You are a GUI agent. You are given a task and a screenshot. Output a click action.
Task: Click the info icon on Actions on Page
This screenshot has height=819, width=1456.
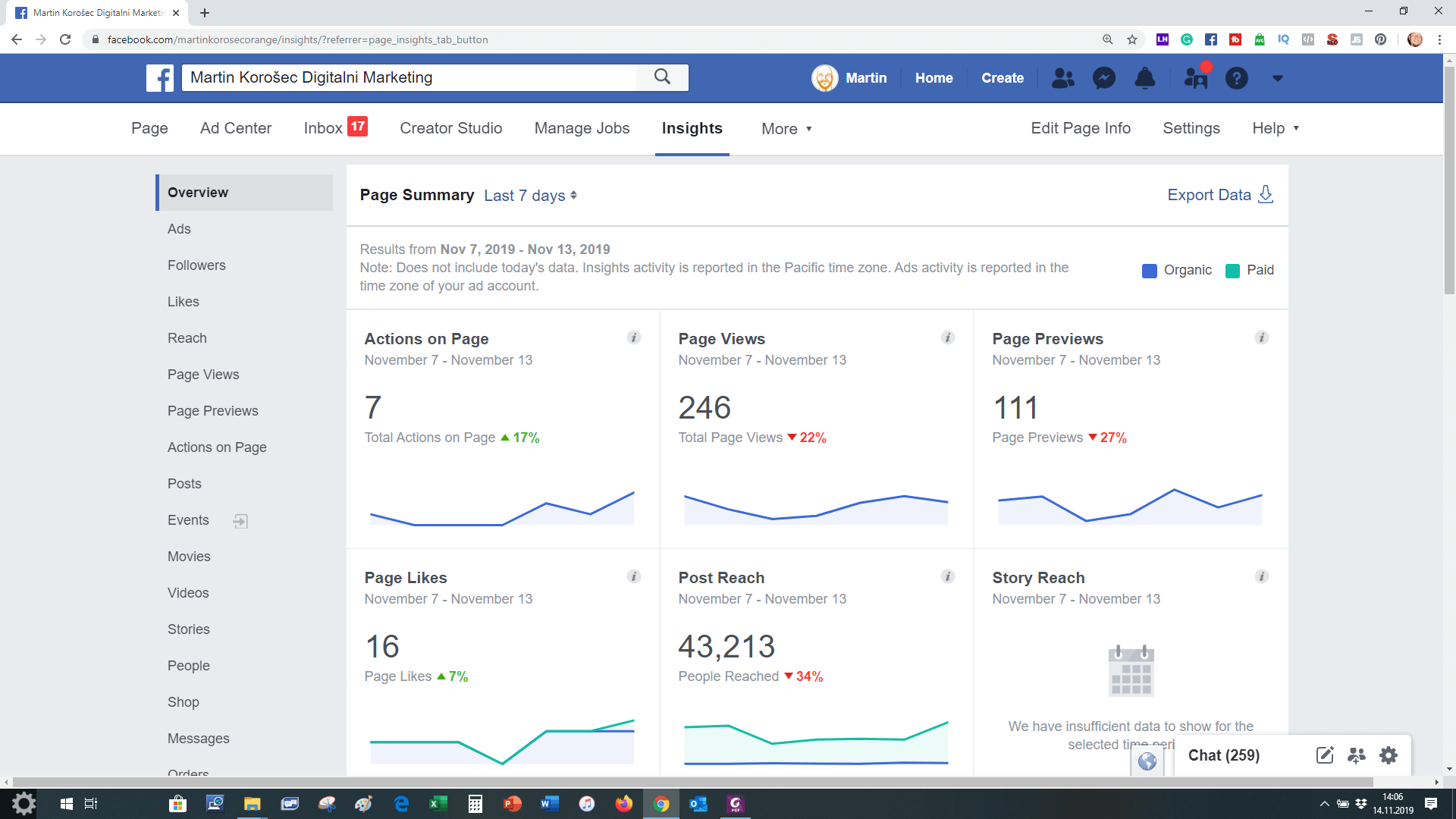[x=634, y=338]
